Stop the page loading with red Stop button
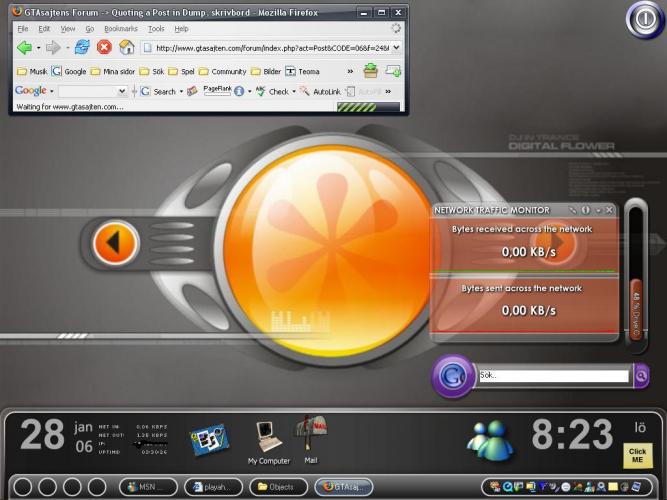This screenshot has height=500, width=667. (x=104, y=47)
